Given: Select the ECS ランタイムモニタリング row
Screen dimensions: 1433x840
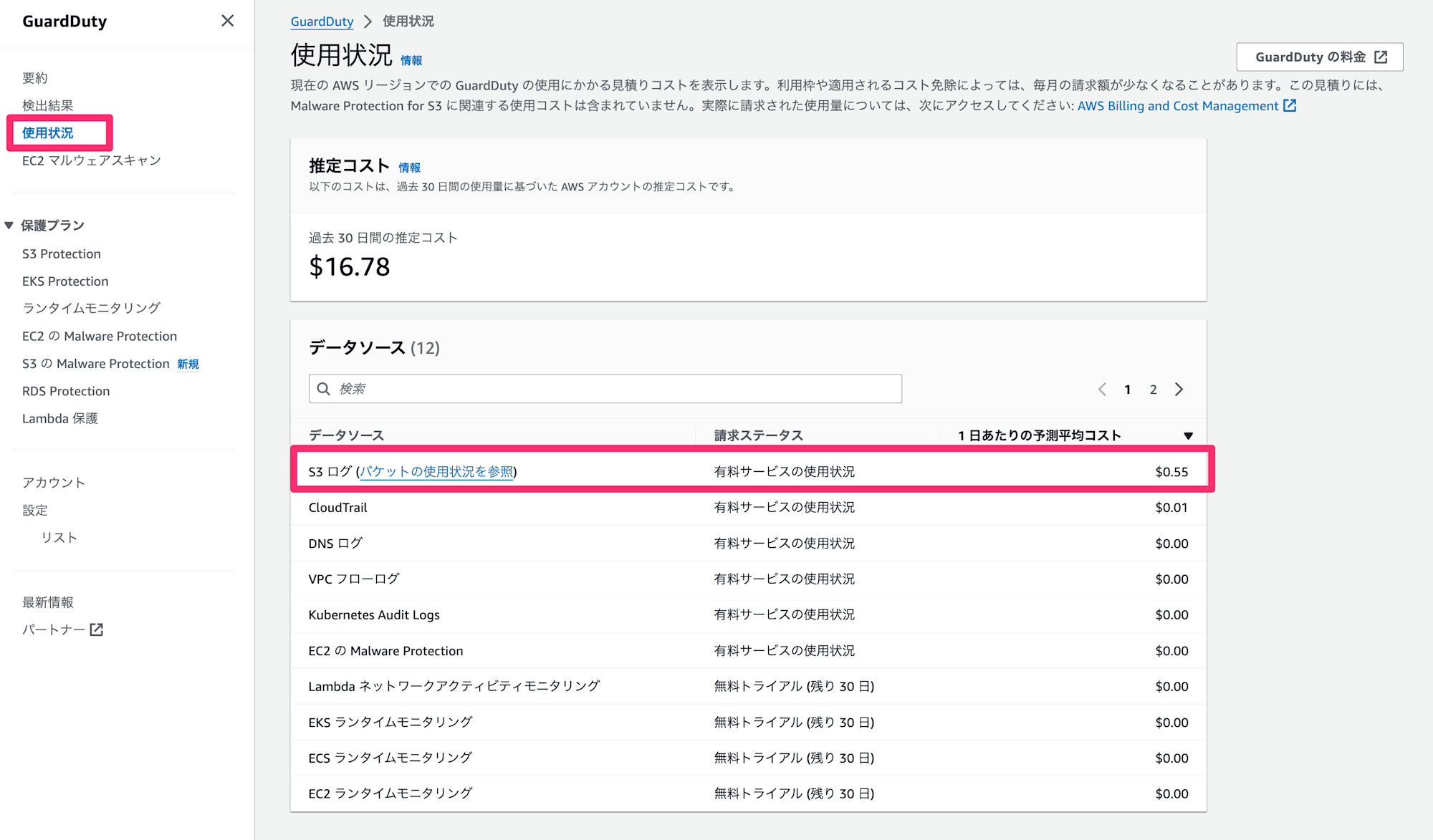Looking at the screenshot, I should (749, 758).
